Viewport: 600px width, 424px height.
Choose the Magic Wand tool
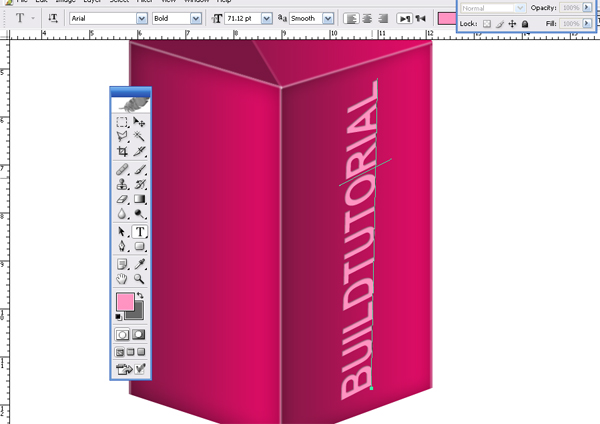139,136
